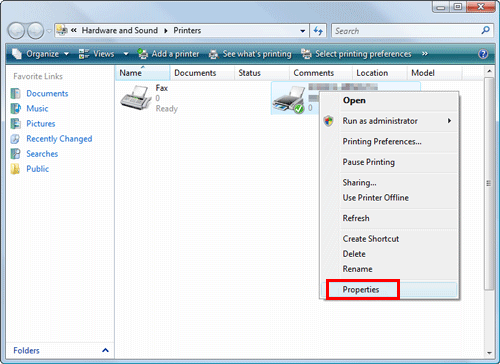
Task: Click the breadcrumb overflow chevrons
Action: point(74,30)
